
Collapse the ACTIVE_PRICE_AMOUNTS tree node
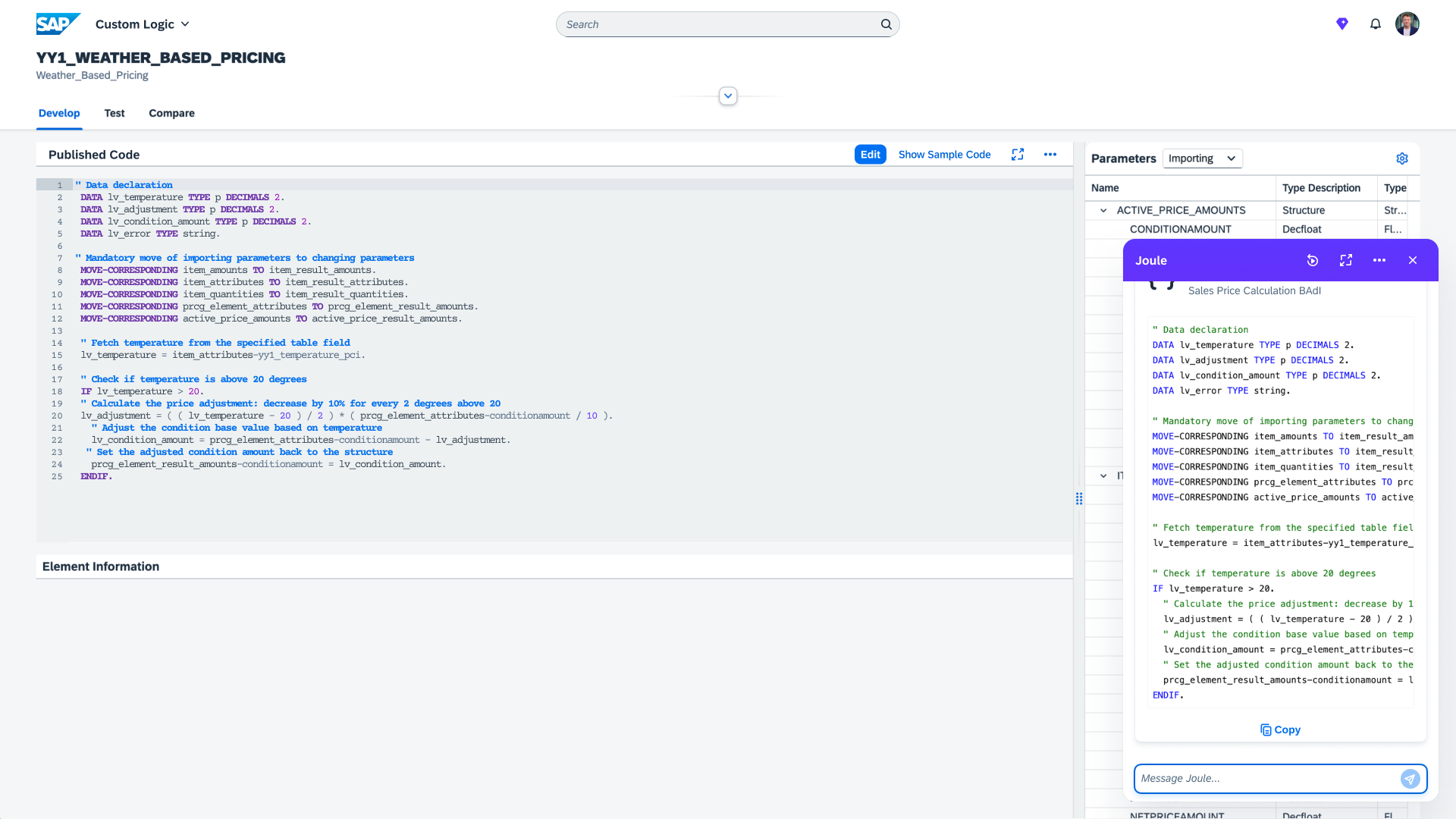click(x=1103, y=211)
